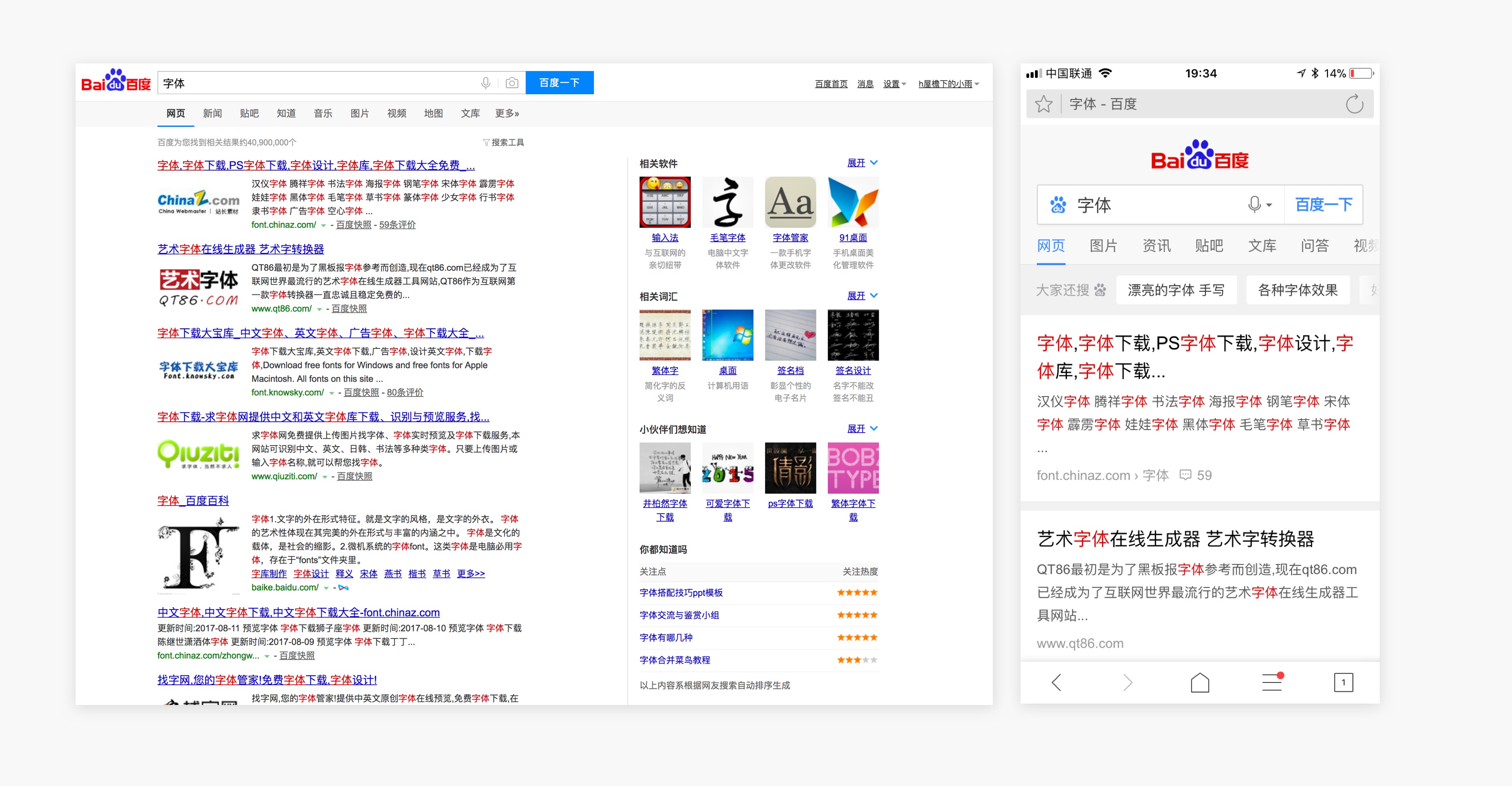Tap the mobile browser back arrow
Viewport: 1512px width, 786px height.
1057,682
